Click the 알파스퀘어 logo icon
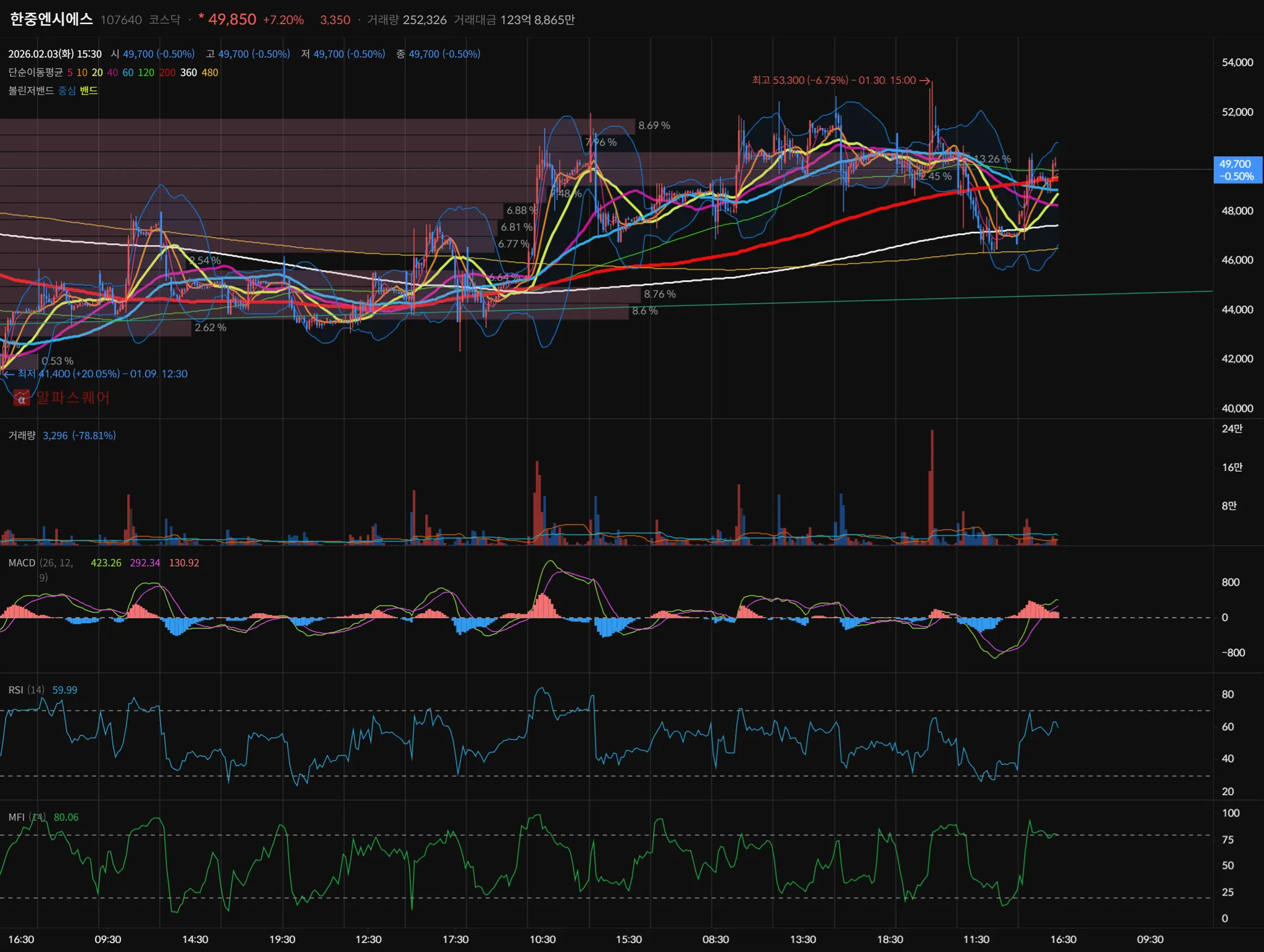Viewport: 1264px width, 952px height. coord(22,398)
